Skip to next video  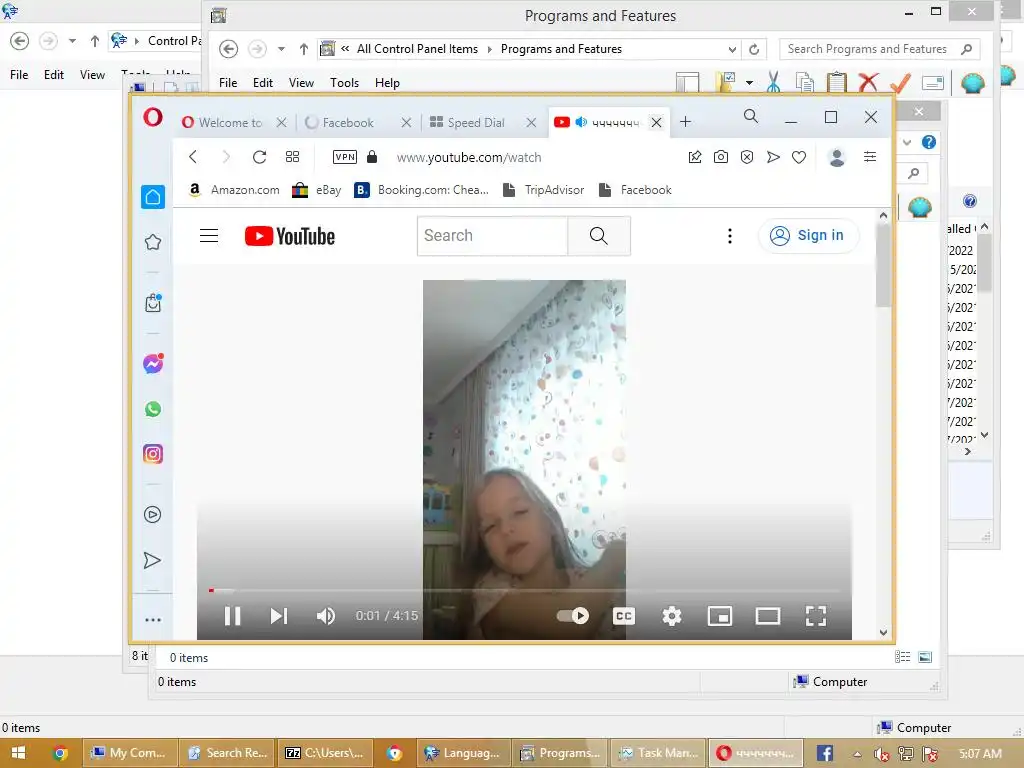279,616
